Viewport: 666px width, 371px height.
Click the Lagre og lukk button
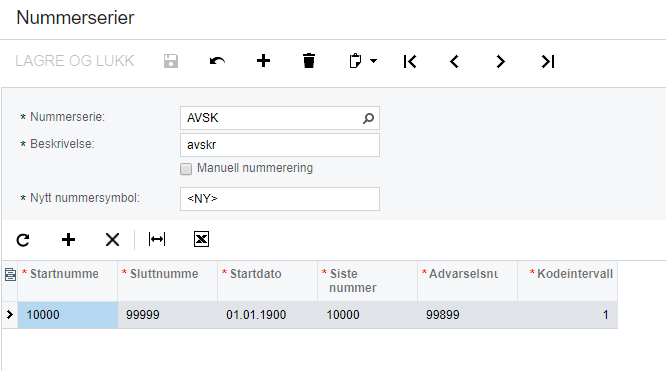pyautogui.click(x=75, y=61)
